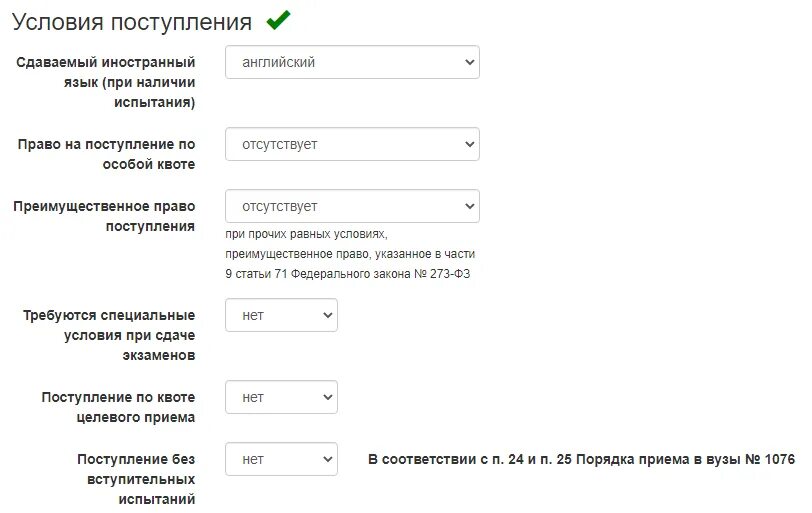
Task: Open the foreign language dropdown showing английский
Action: pyautogui.click(x=352, y=62)
